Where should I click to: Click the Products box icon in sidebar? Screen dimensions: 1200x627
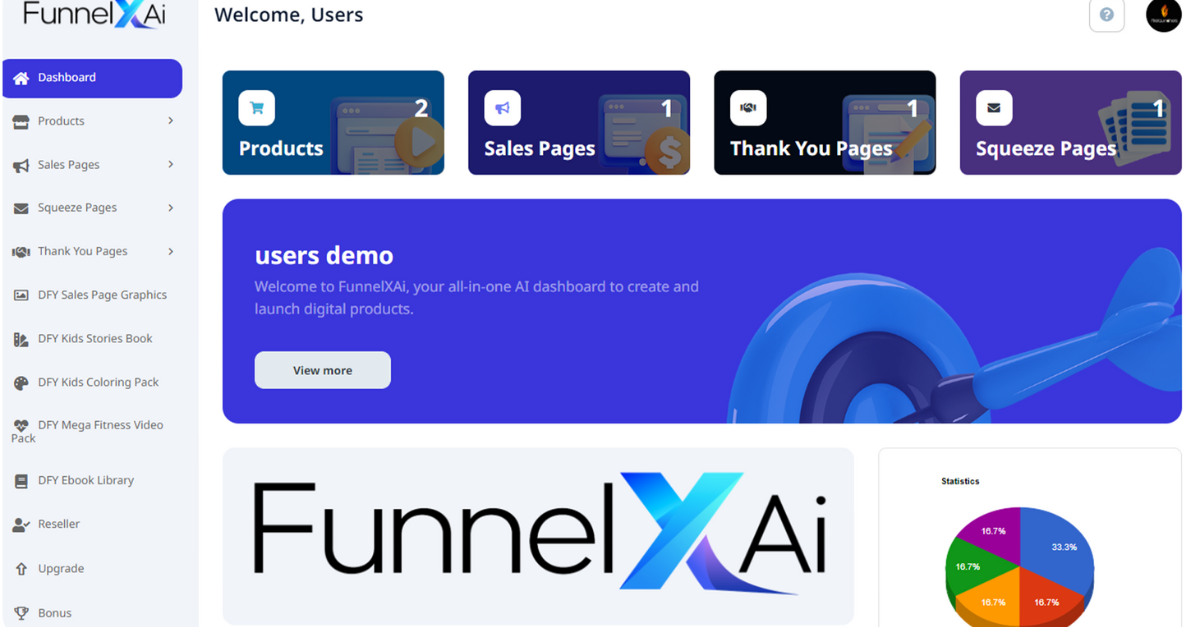(x=21, y=122)
